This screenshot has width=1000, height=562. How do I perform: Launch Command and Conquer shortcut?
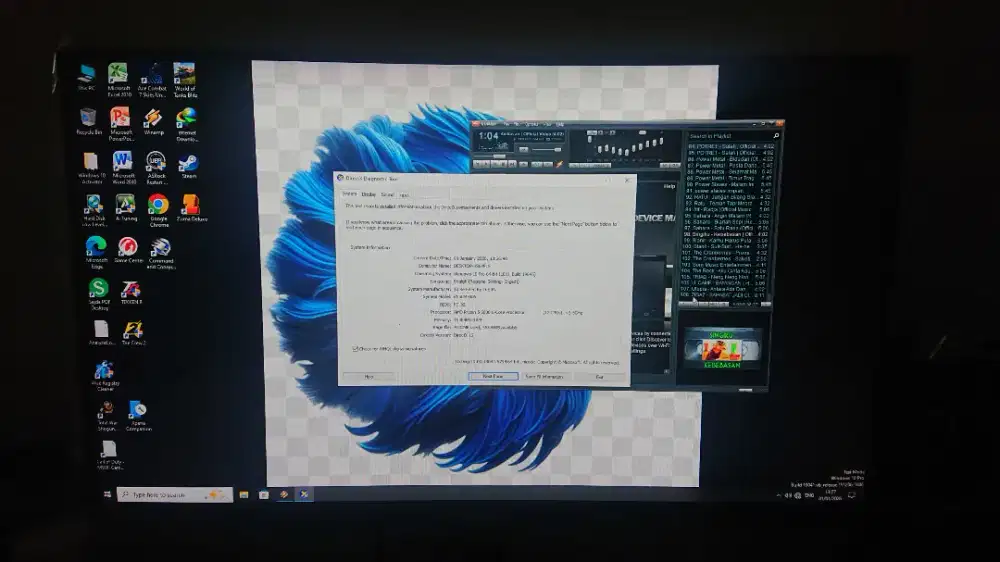(x=161, y=253)
